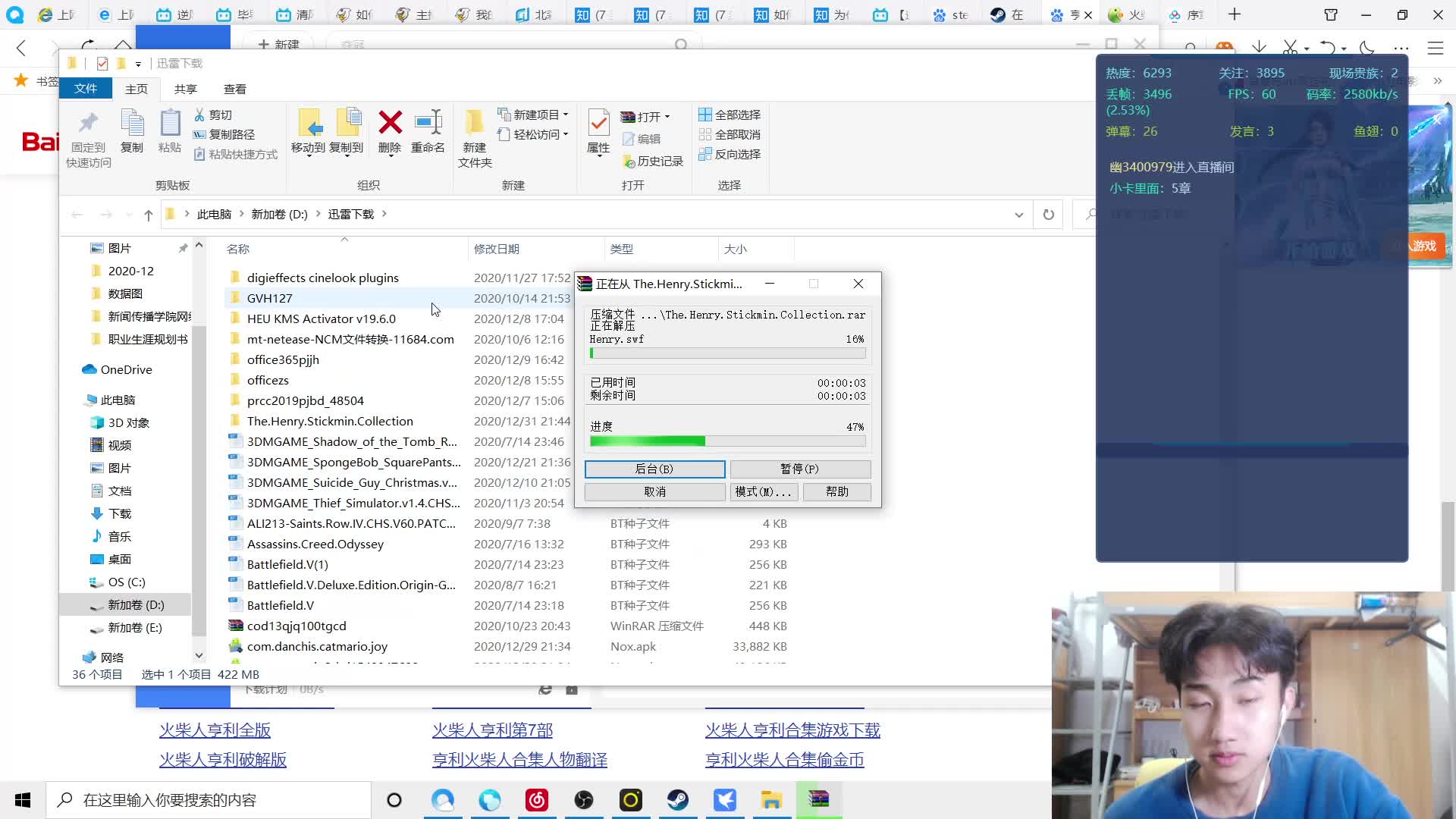
Task: Sort by the 名称 column header
Action: click(238, 249)
